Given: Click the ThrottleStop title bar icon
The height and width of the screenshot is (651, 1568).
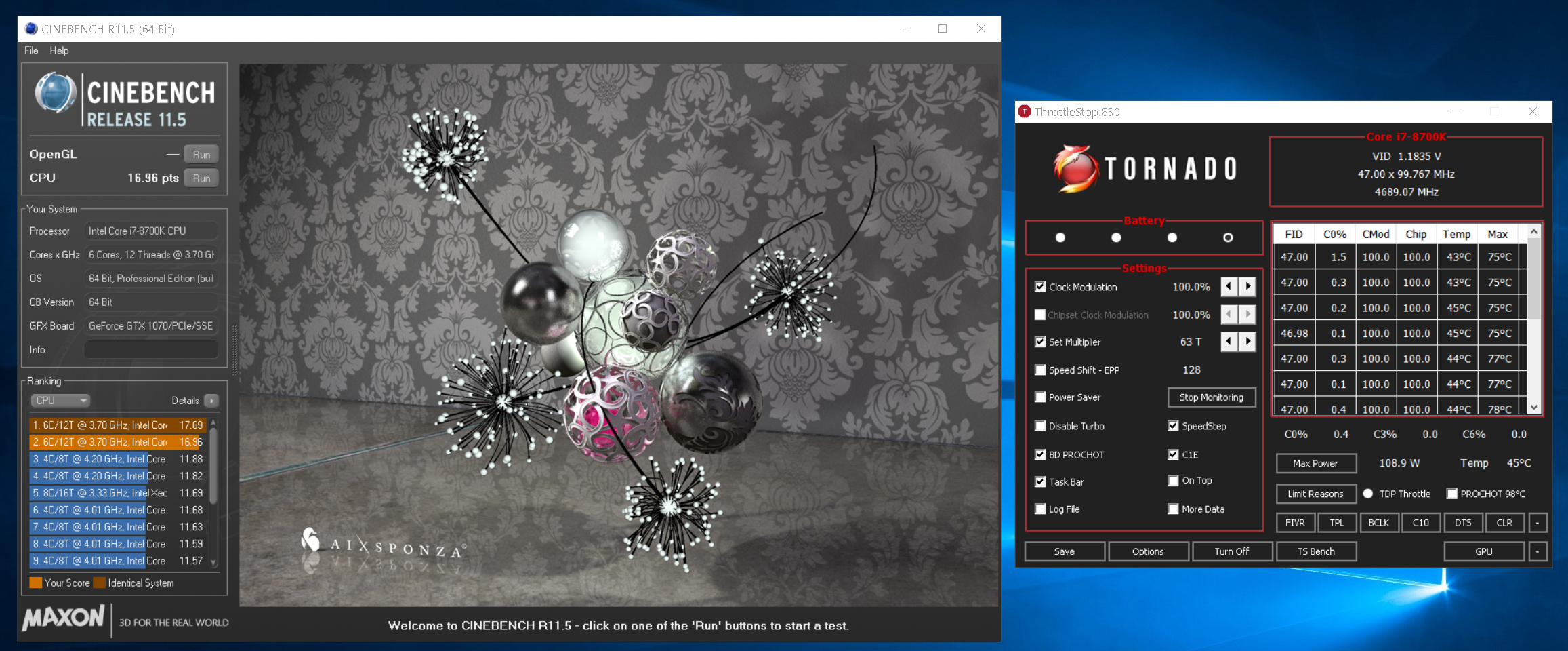Looking at the screenshot, I should (x=1025, y=111).
